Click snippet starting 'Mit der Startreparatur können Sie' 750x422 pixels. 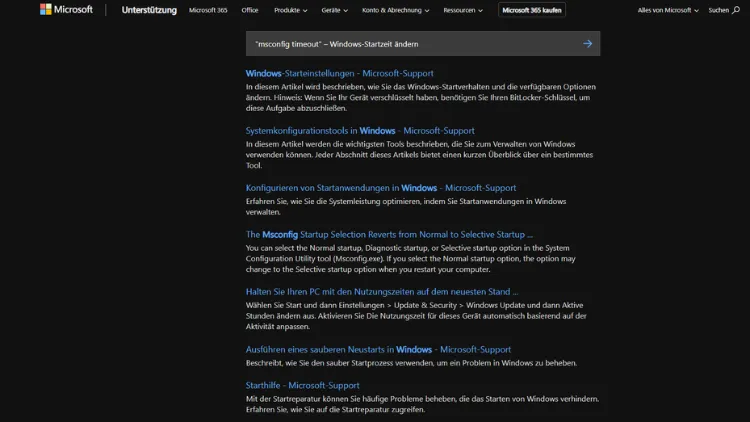point(422,404)
